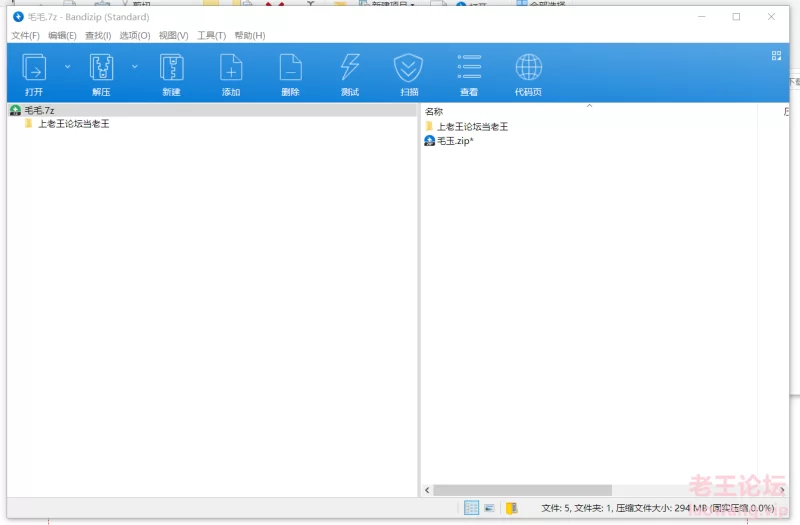
Task: Add files using the 添加 icon
Action: [231, 74]
